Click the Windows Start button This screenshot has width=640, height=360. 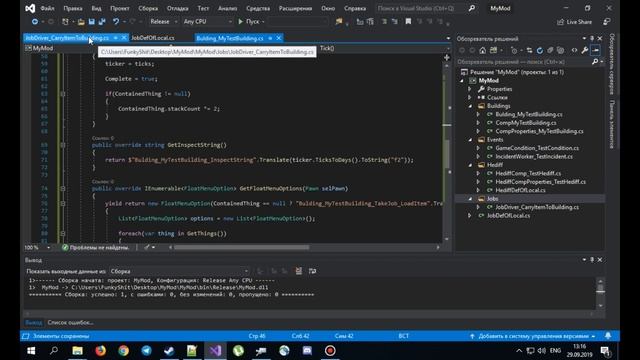coord(31,351)
